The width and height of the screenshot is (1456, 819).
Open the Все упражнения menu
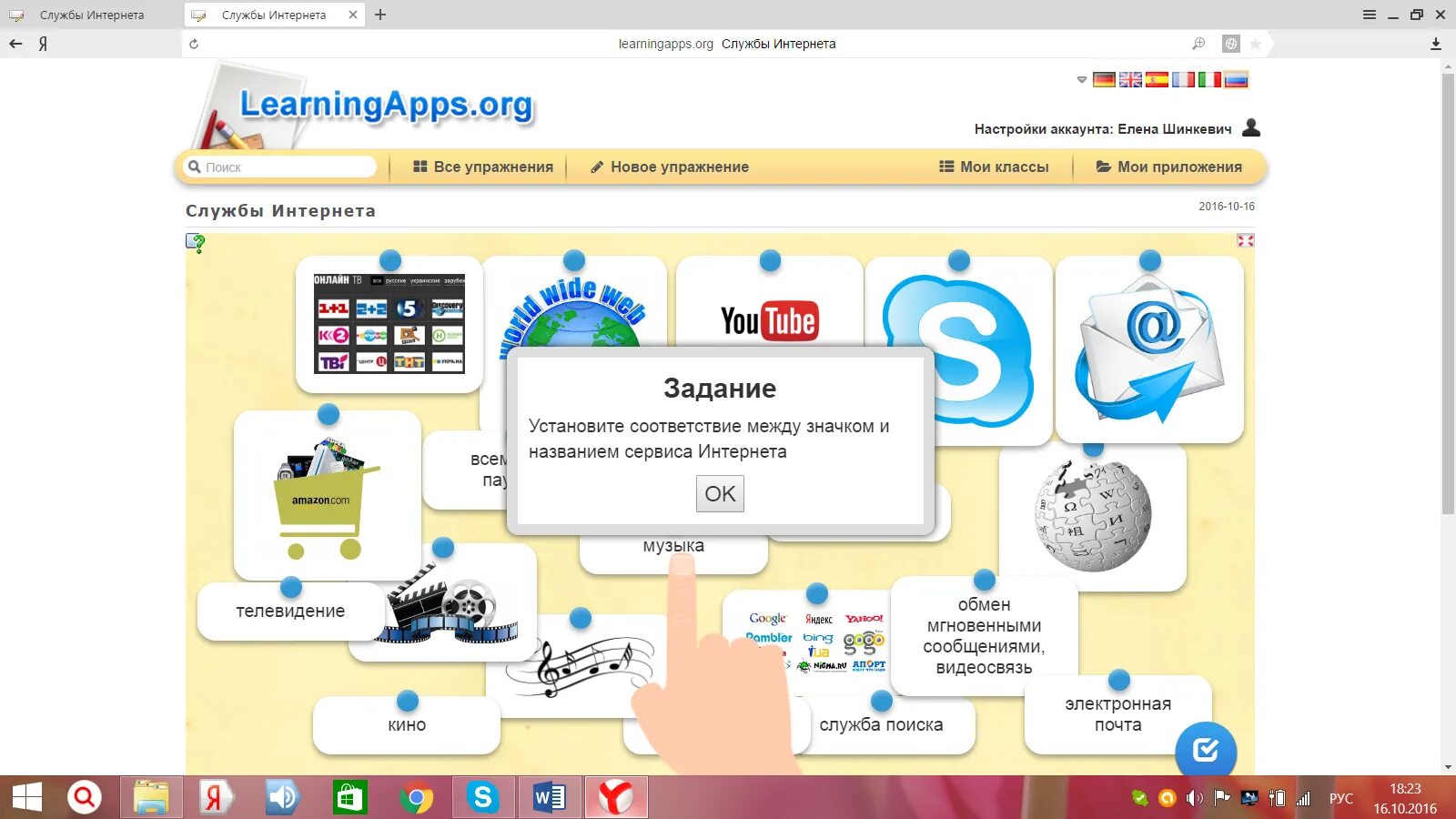483,167
